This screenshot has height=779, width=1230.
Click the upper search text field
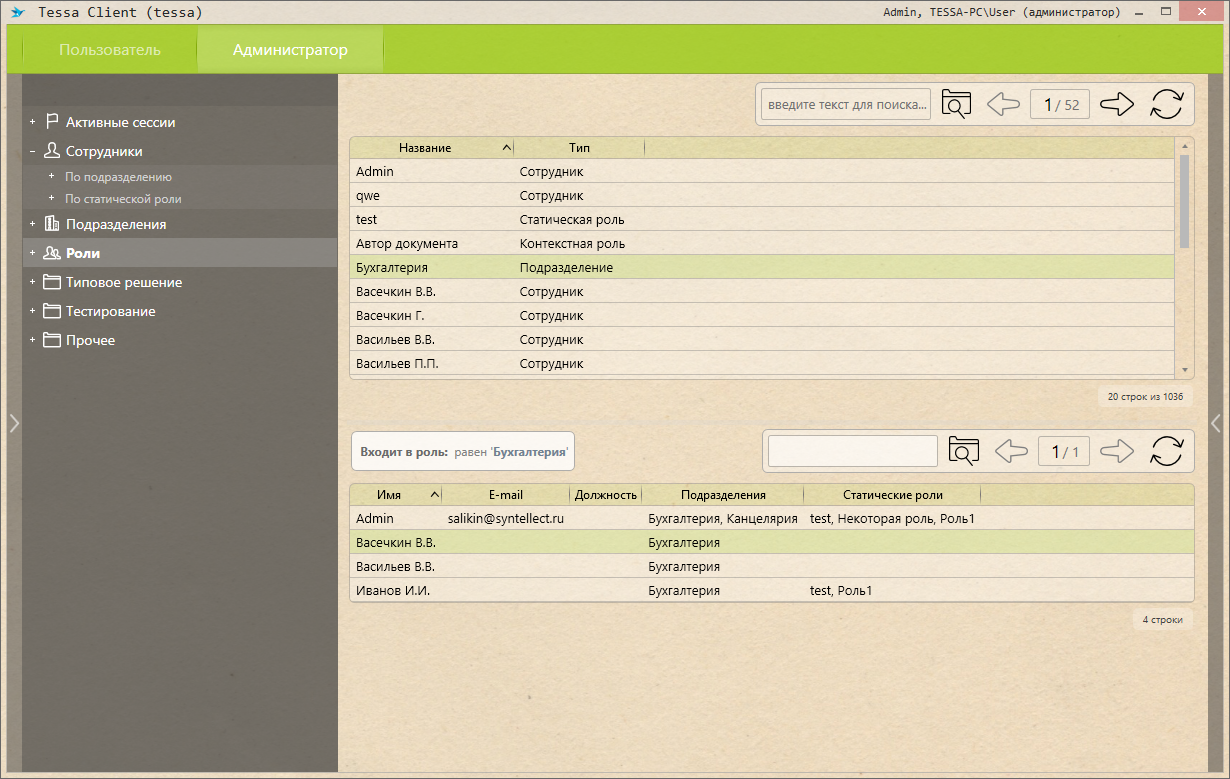click(846, 104)
